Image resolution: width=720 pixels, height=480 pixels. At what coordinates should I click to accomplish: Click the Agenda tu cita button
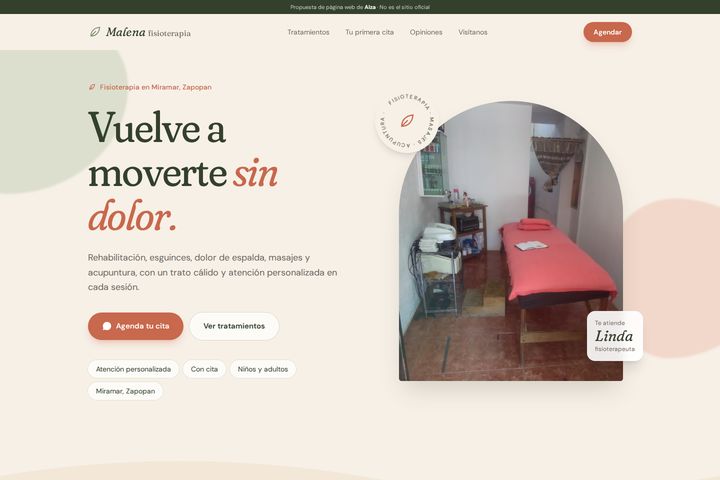pyautogui.click(x=135, y=326)
